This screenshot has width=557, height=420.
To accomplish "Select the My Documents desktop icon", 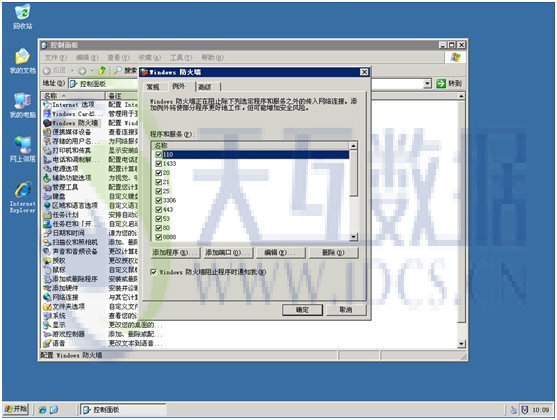I will tap(22, 61).
